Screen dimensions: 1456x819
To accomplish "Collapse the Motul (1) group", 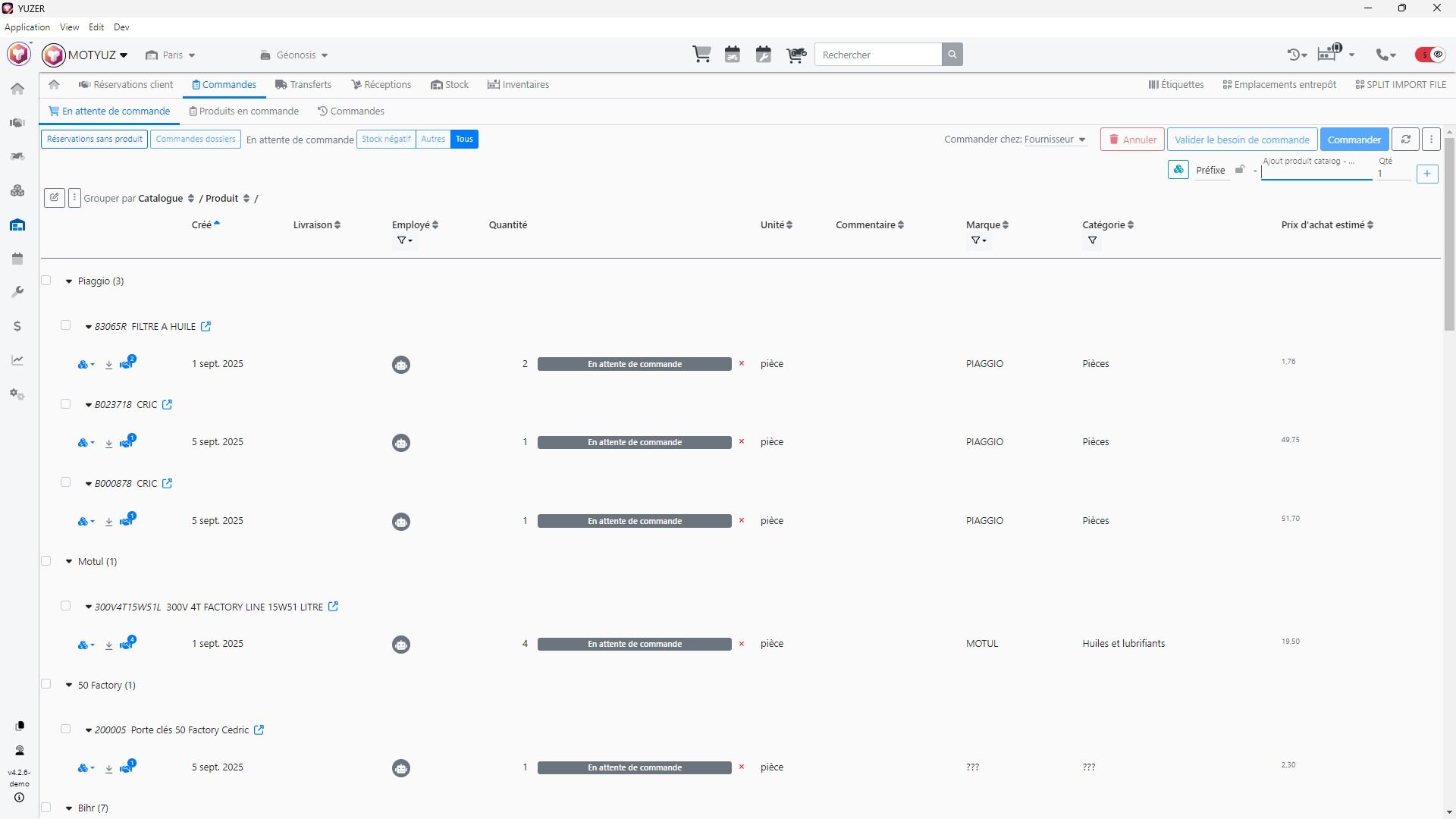I will click(69, 562).
